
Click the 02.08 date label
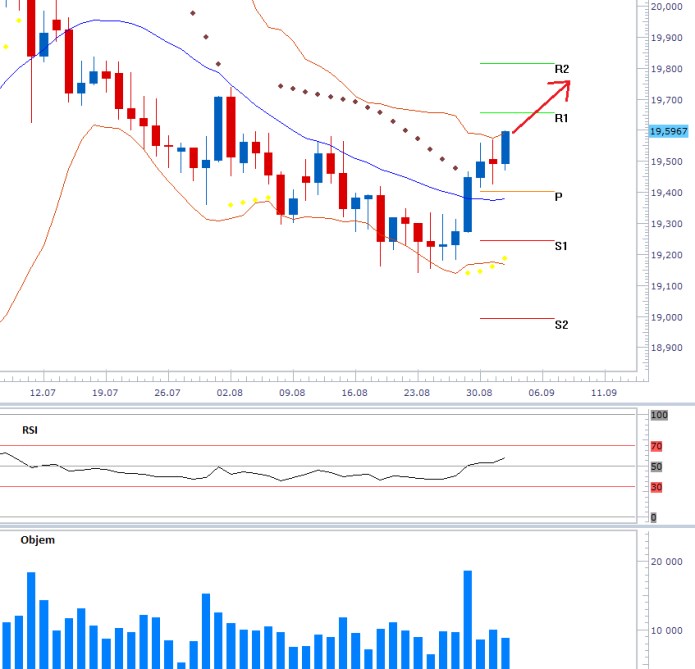230,393
